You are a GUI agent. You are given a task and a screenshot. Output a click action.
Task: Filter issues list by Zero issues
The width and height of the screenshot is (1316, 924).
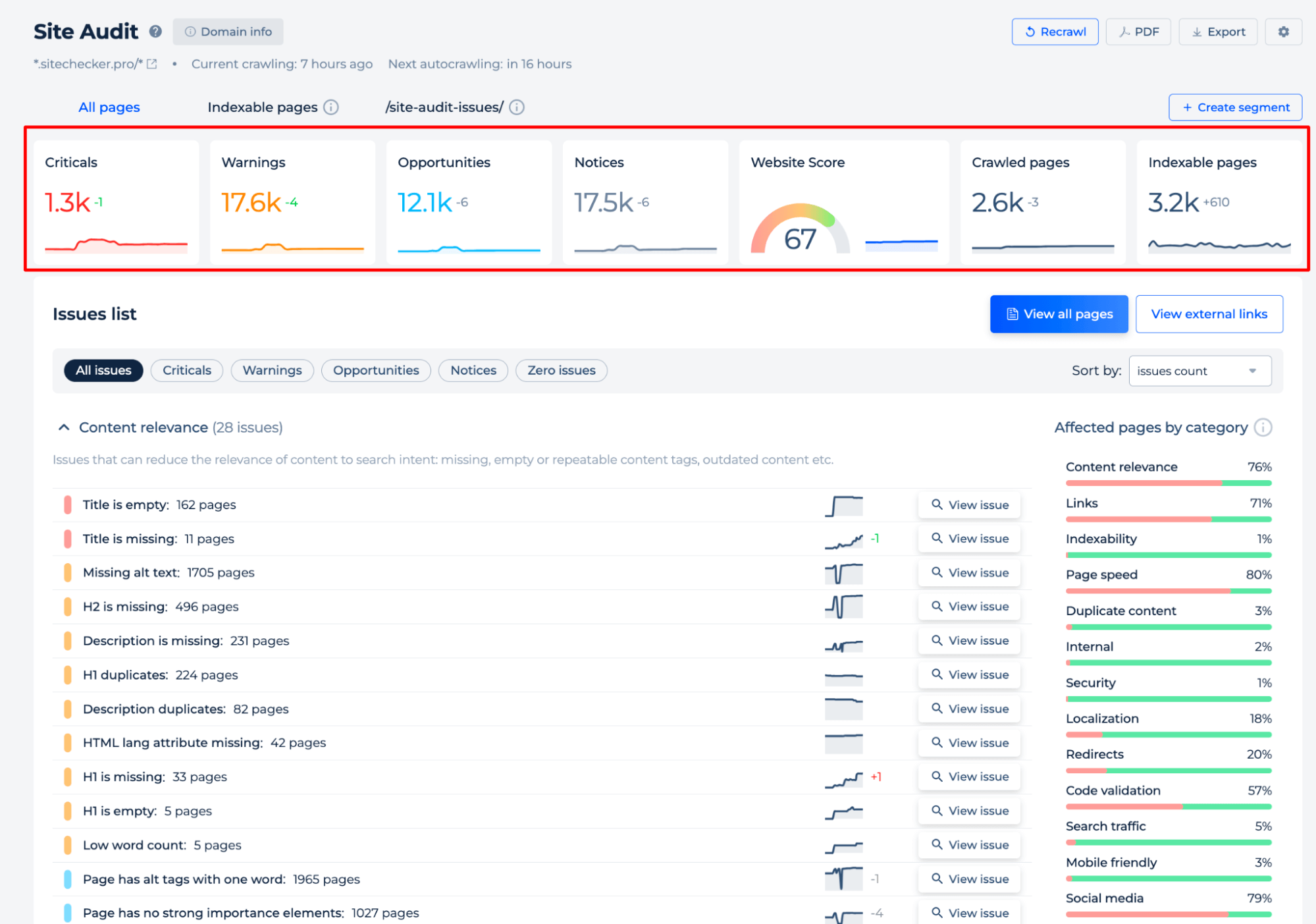tap(561, 371)
